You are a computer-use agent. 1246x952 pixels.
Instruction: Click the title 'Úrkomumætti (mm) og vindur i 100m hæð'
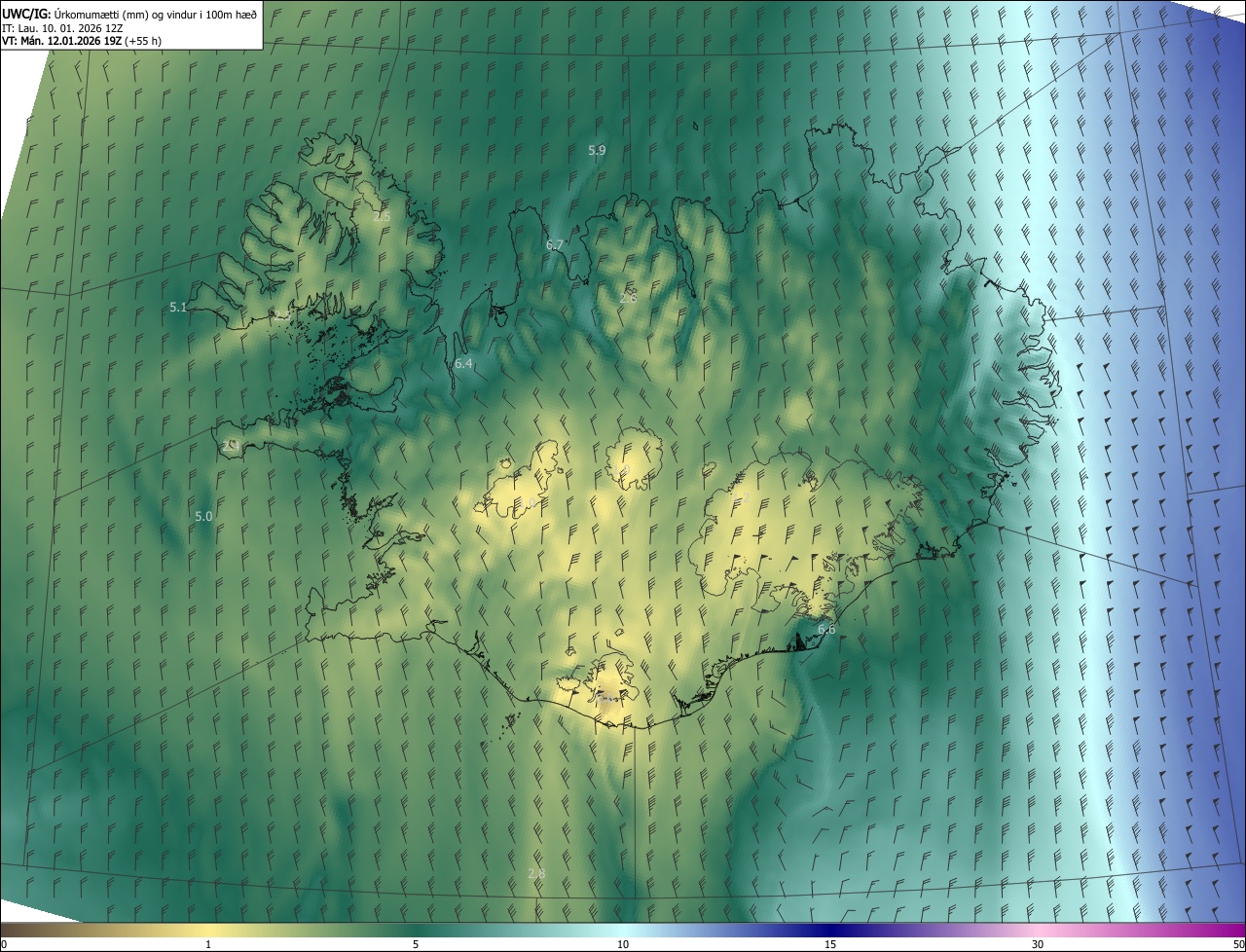[x=156, y=13]
